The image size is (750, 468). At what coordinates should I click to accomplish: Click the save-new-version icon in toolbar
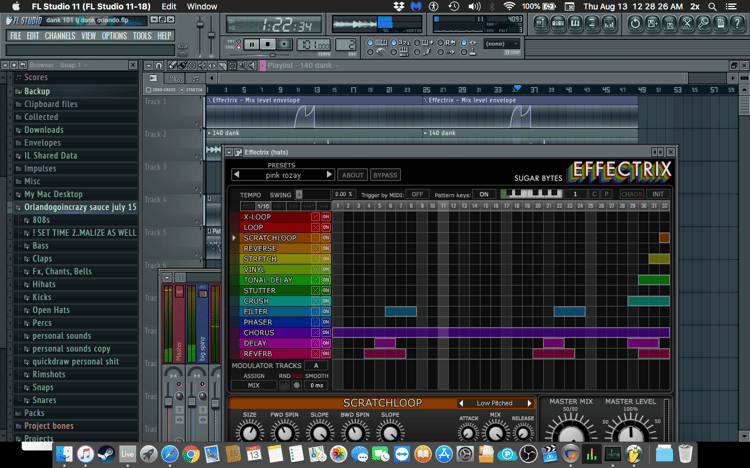click(652, 23)
